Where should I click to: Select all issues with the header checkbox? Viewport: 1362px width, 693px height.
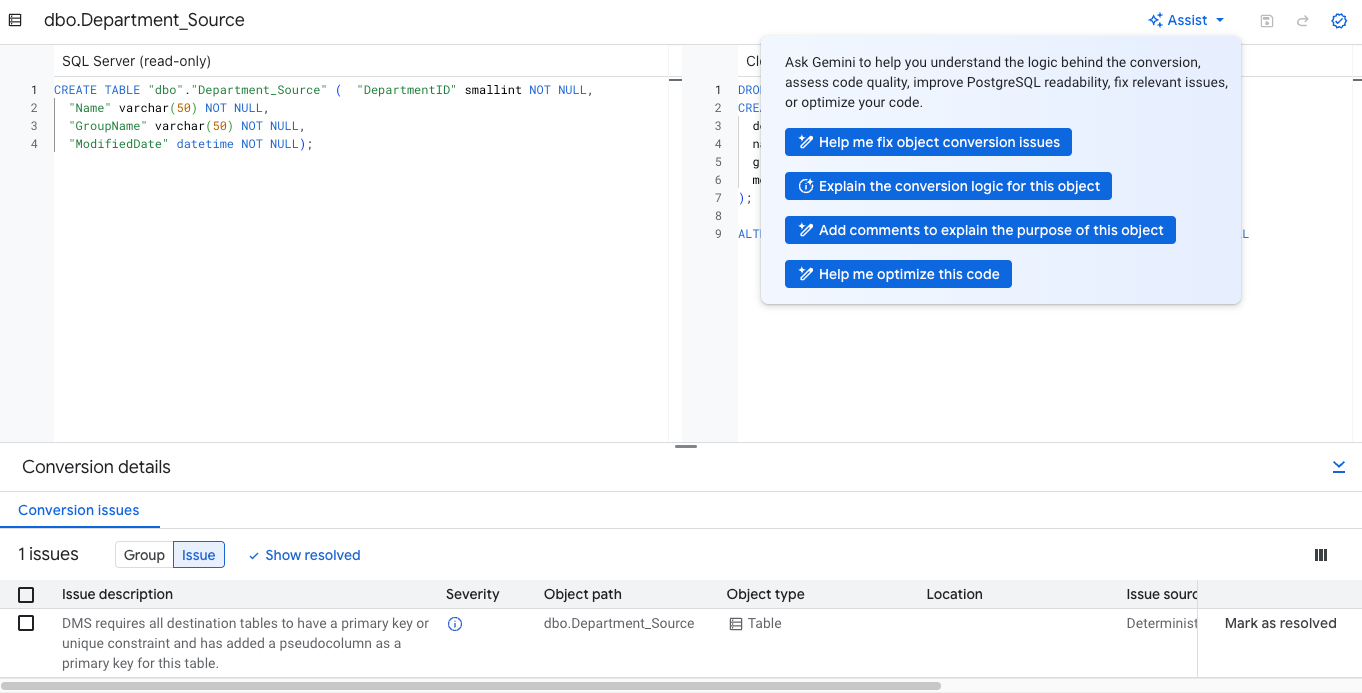click(x=26, y=594)
